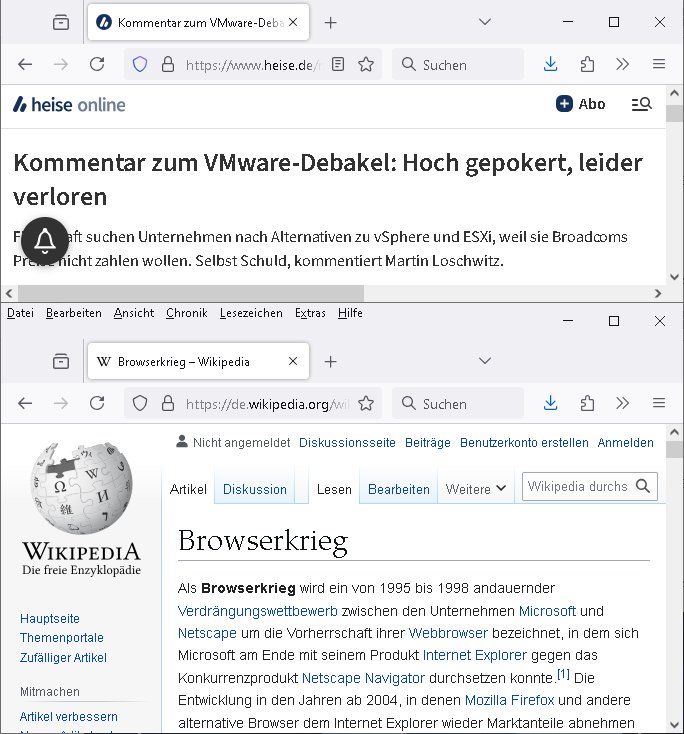The image size is (684, 734).
Task: Follow the Netscape Navigator article link
Action: click(x=363, y=678)
